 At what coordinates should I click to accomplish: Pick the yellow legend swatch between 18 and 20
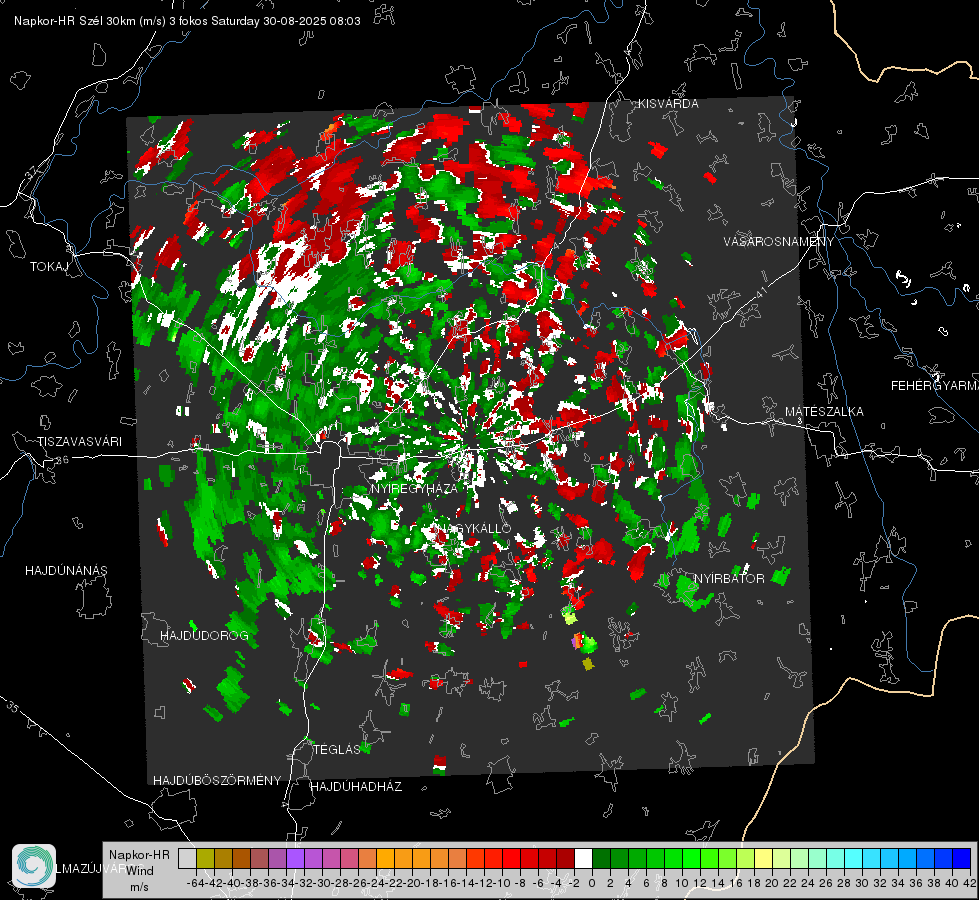tap(764, 858)
